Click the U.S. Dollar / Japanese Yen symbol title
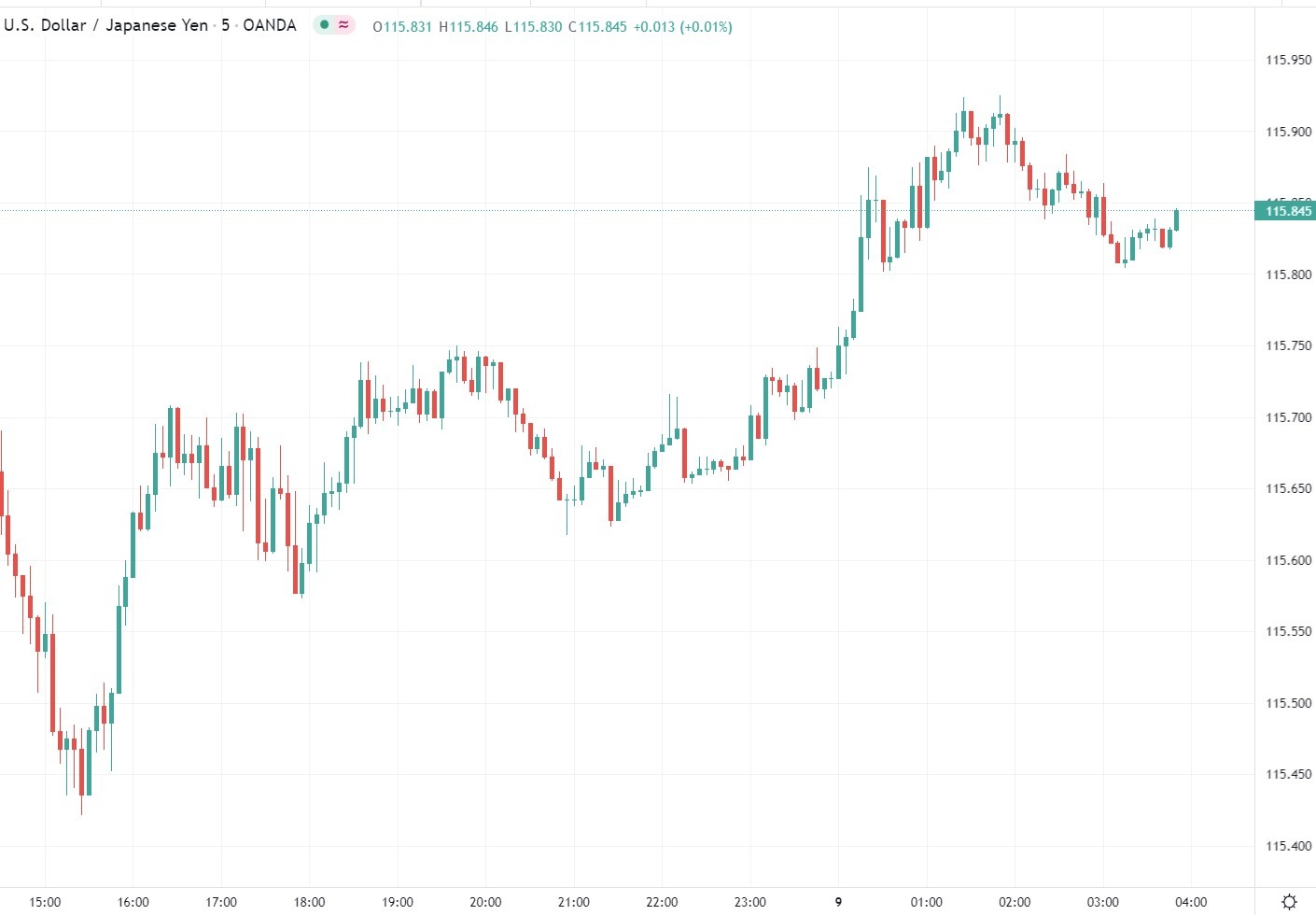Image resolution: width=1316 pixels, height=915 pixels. [x=105, y=25]
